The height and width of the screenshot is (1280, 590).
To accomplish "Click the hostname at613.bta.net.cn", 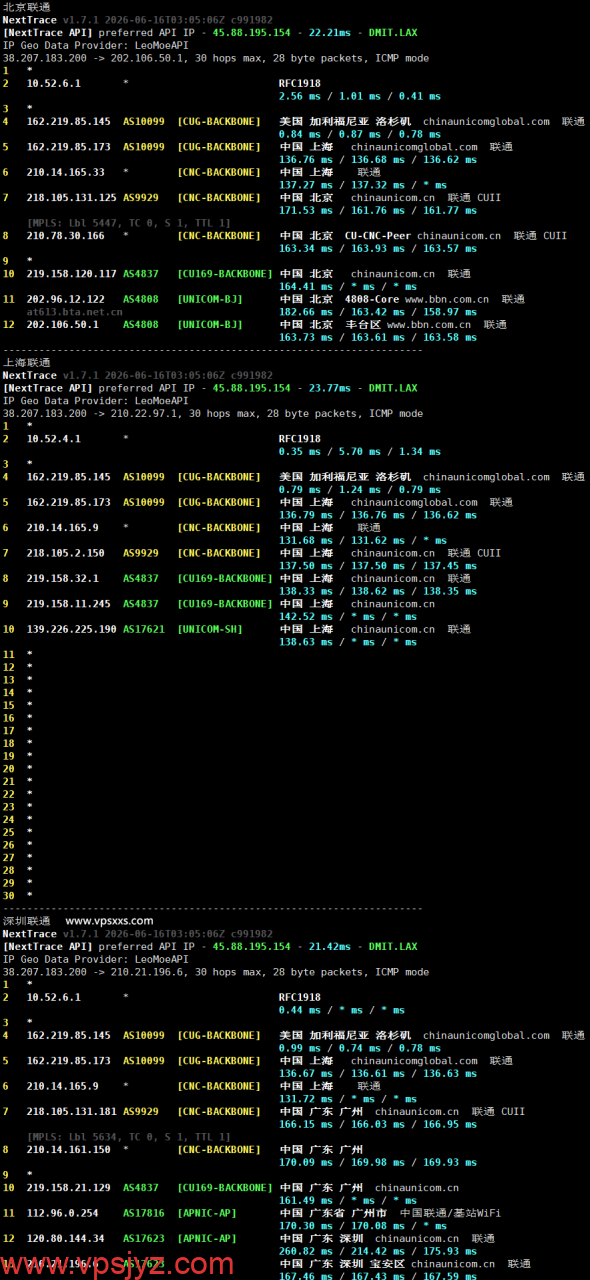I will (x=75, y=312).
